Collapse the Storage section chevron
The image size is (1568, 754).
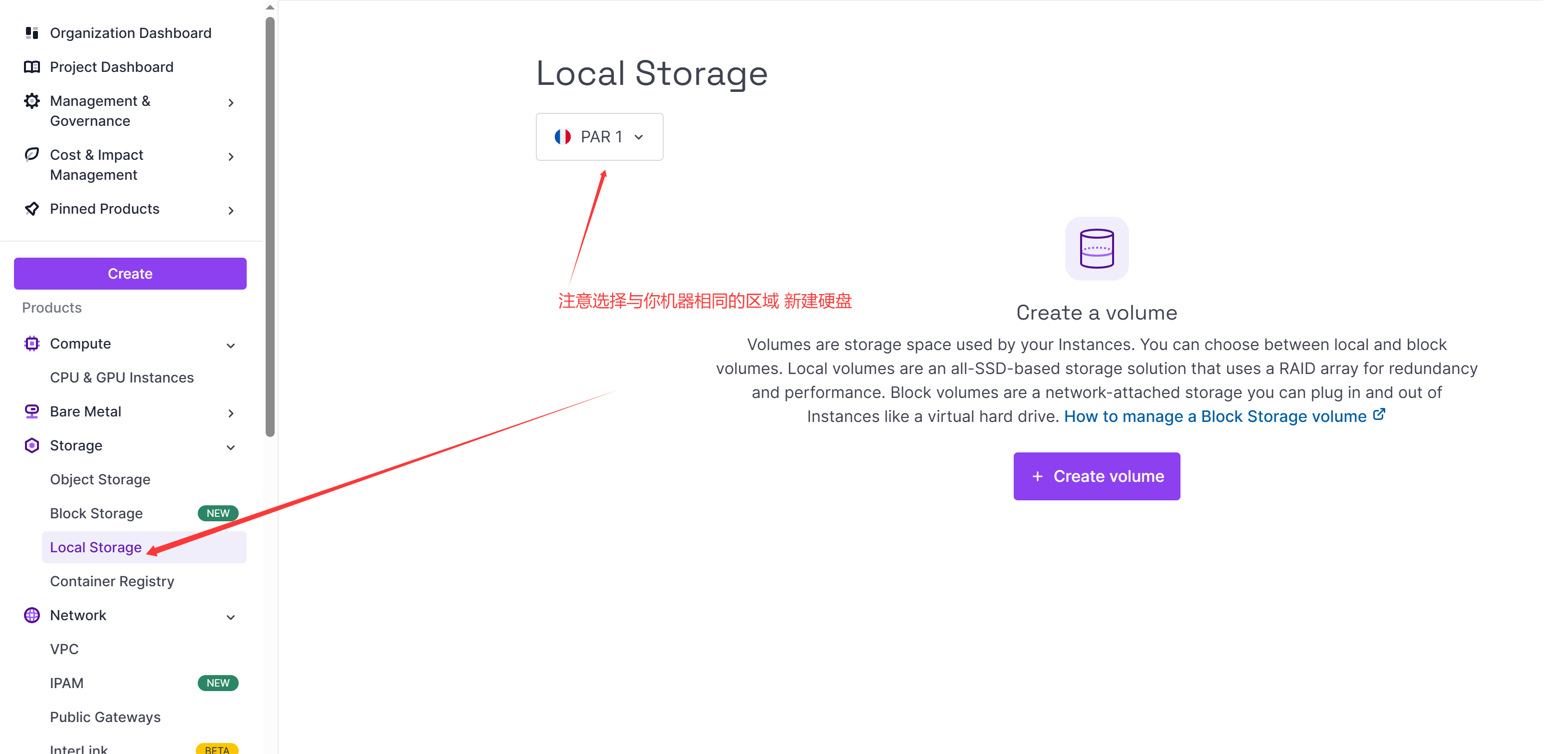(231, 447)
